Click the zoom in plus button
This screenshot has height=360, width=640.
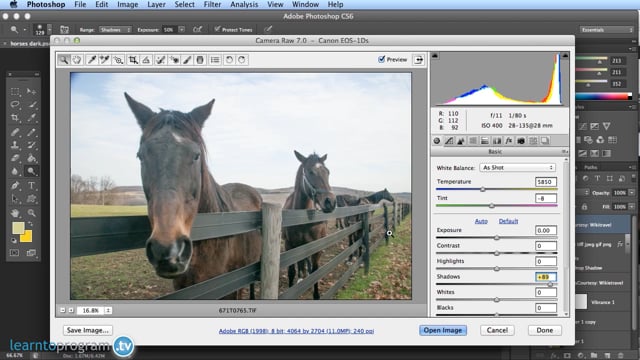coord(71,310)
